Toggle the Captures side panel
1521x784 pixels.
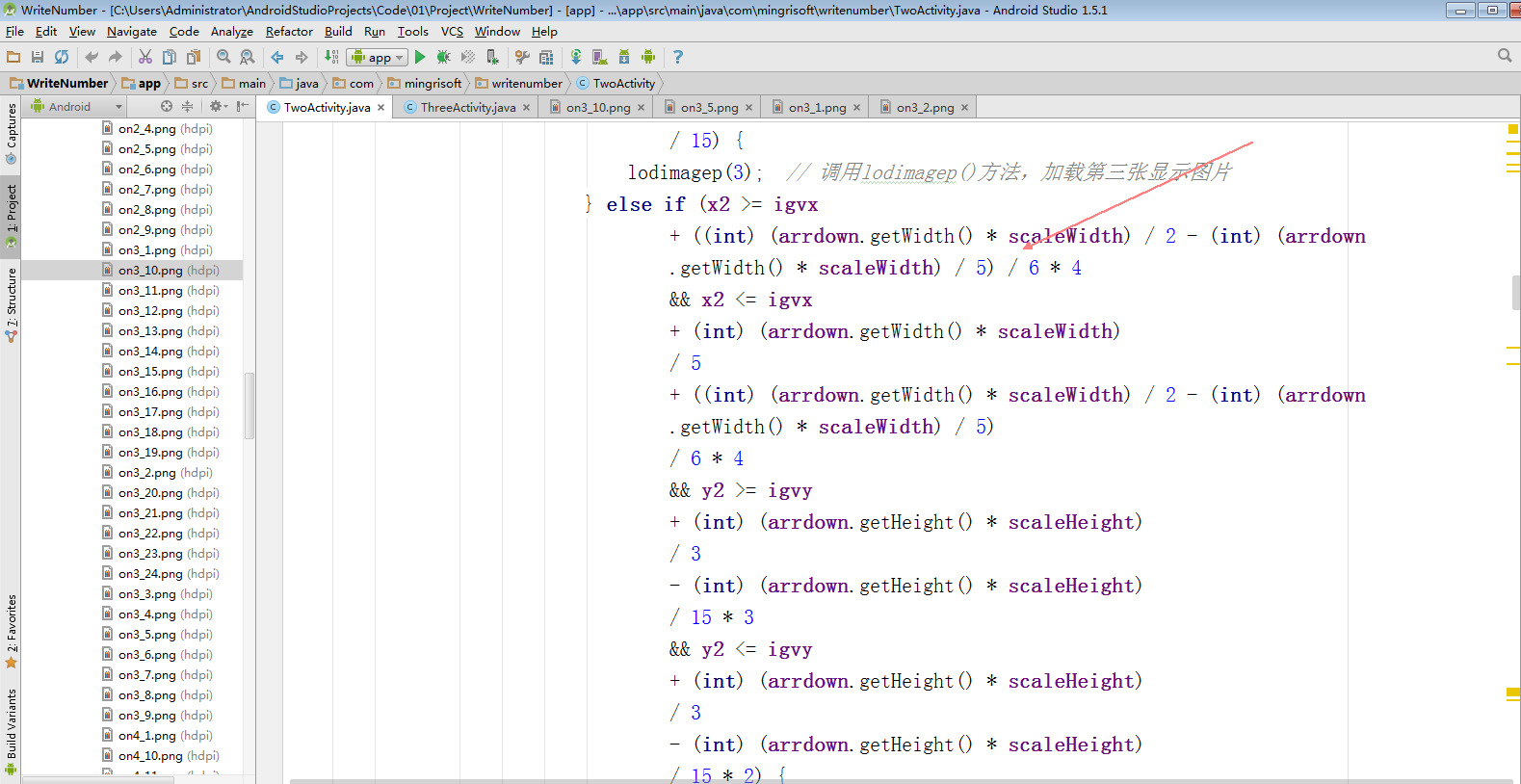coord(11,133)
